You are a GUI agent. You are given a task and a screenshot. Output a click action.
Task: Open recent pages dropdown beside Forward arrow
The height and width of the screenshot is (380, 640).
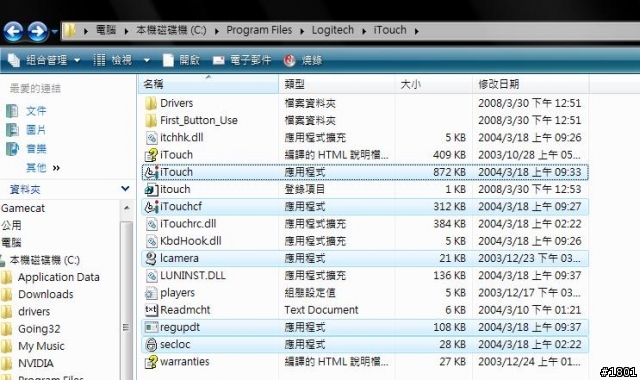pyautogui.click(x=54, y=31)
